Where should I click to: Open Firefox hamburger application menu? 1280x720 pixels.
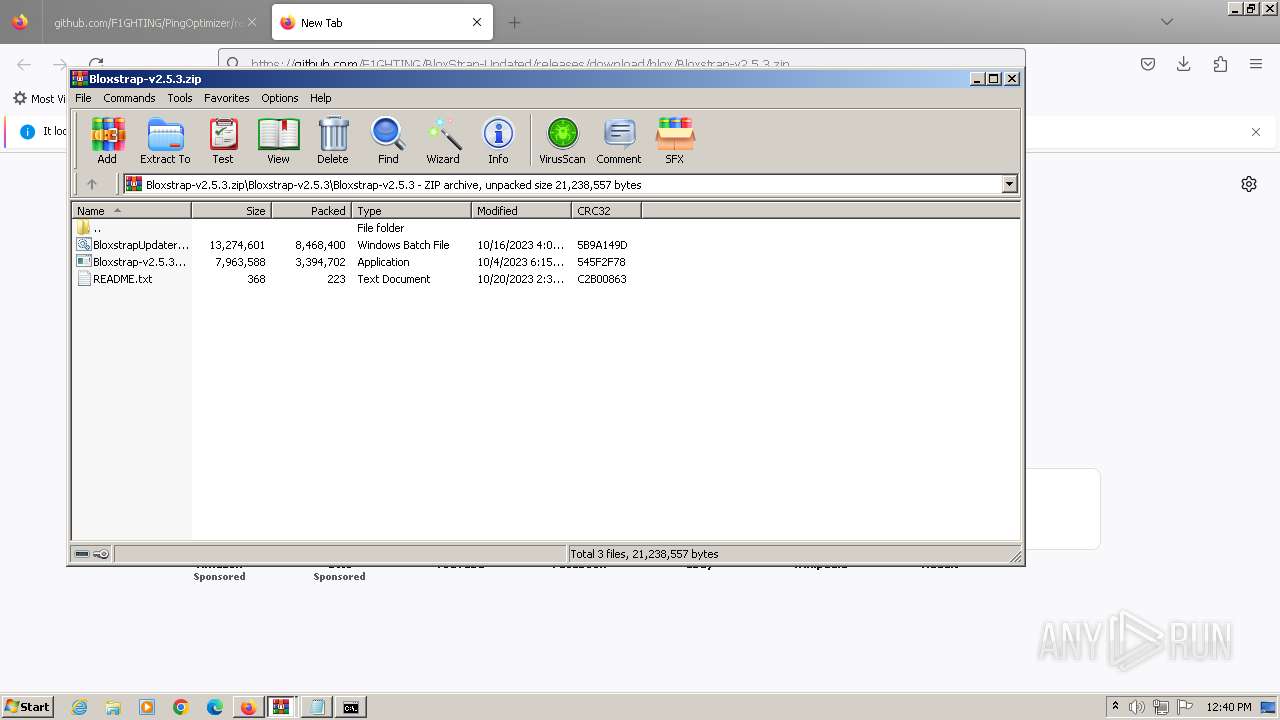(1256, 64)
